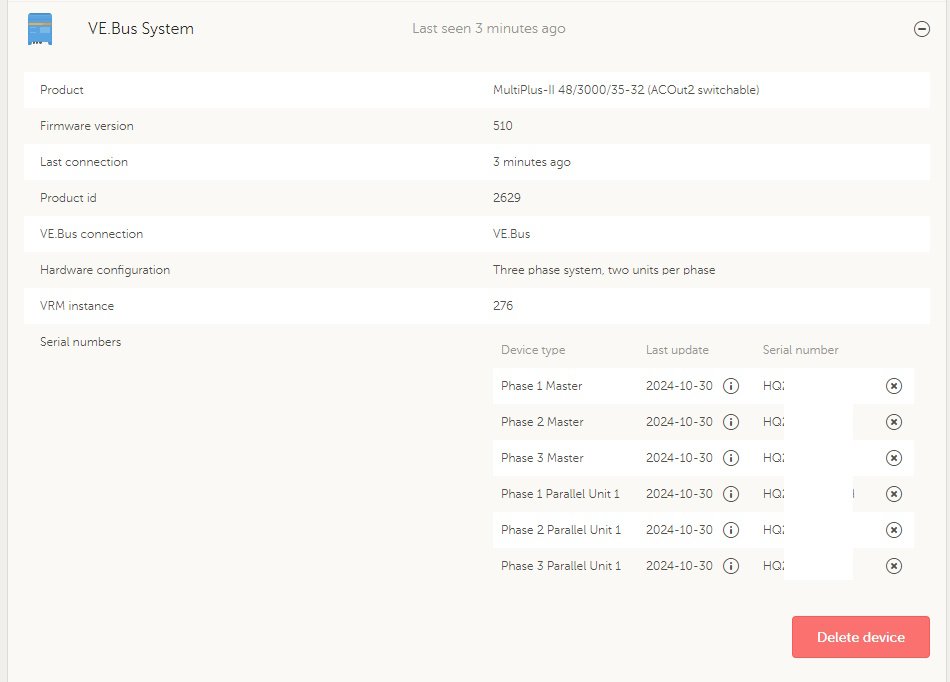950x682 pixels.
Task: Show info for Phase 3 Parallel Unit 1
Action: (731, 566)
